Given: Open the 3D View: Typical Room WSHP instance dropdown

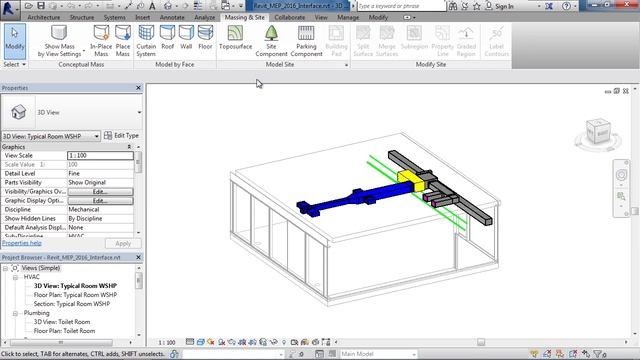Looking at the screenshot, I should click(96, 136).
